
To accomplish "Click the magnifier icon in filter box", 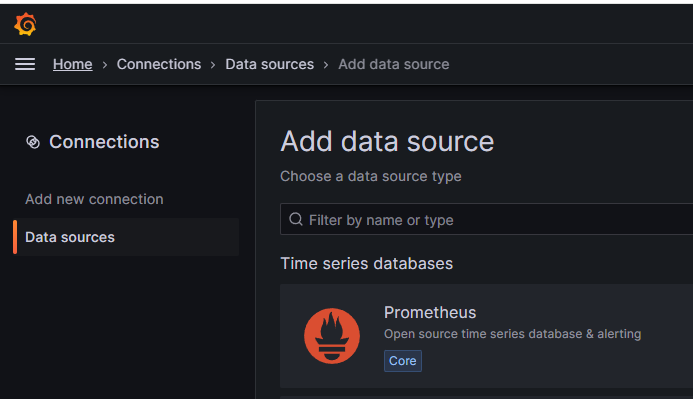I will [296, 219].
